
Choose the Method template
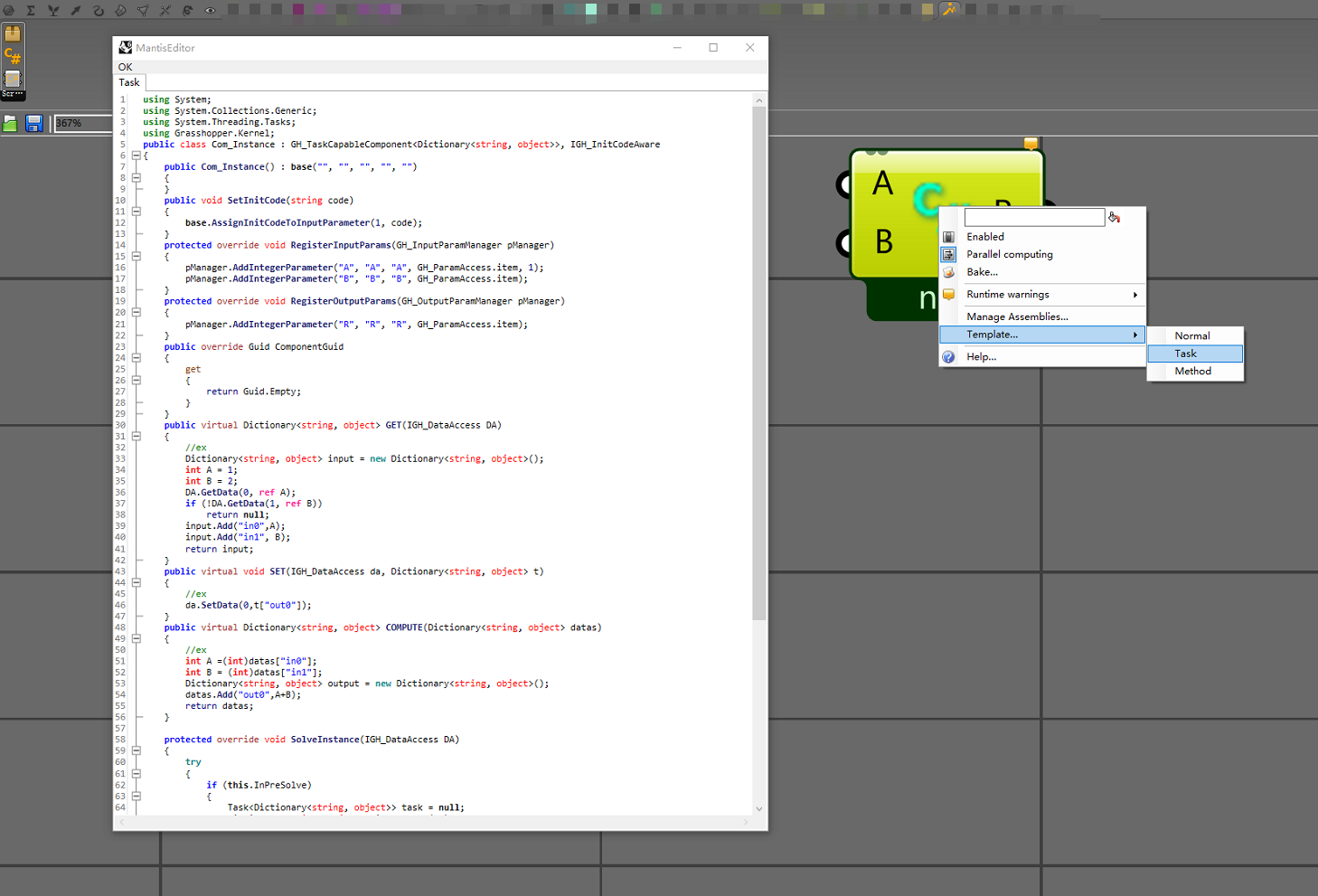pos(1195,372)
